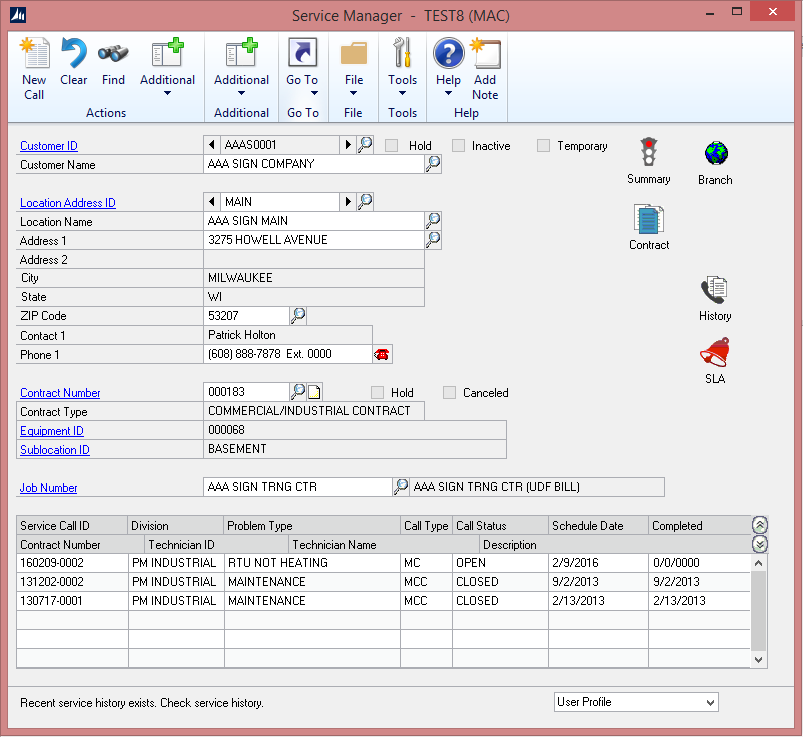
Task: Open the User Profile dropdown
Action: click(636, 702)
